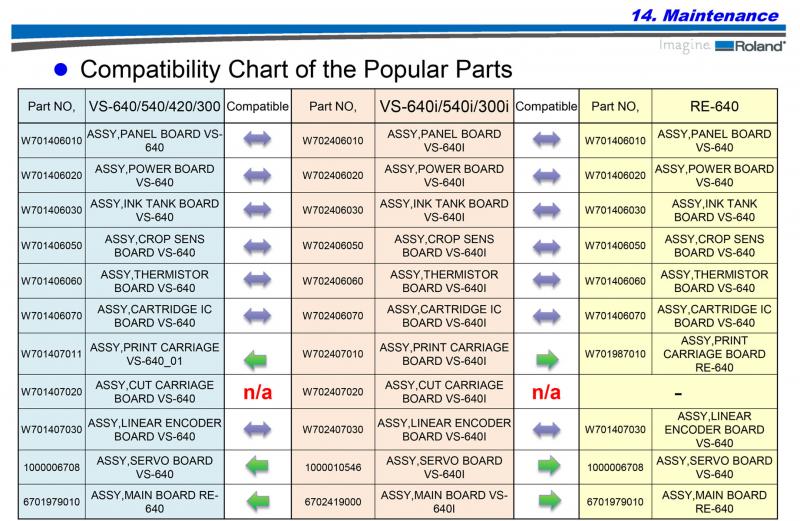Click 'ASSY,INK TANK BOARD VS-640I' cell
The height and width of the screenshot is (521, 800).
pyautogui.click(x=444, y=210)
